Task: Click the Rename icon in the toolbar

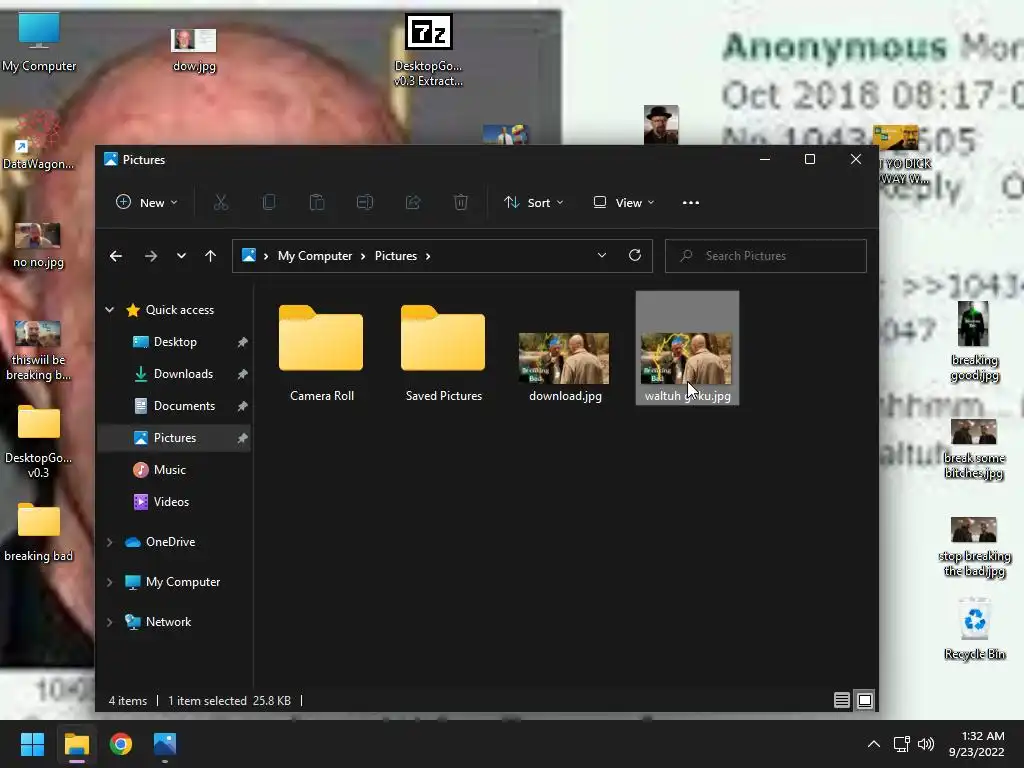Action: coord(364,202)
